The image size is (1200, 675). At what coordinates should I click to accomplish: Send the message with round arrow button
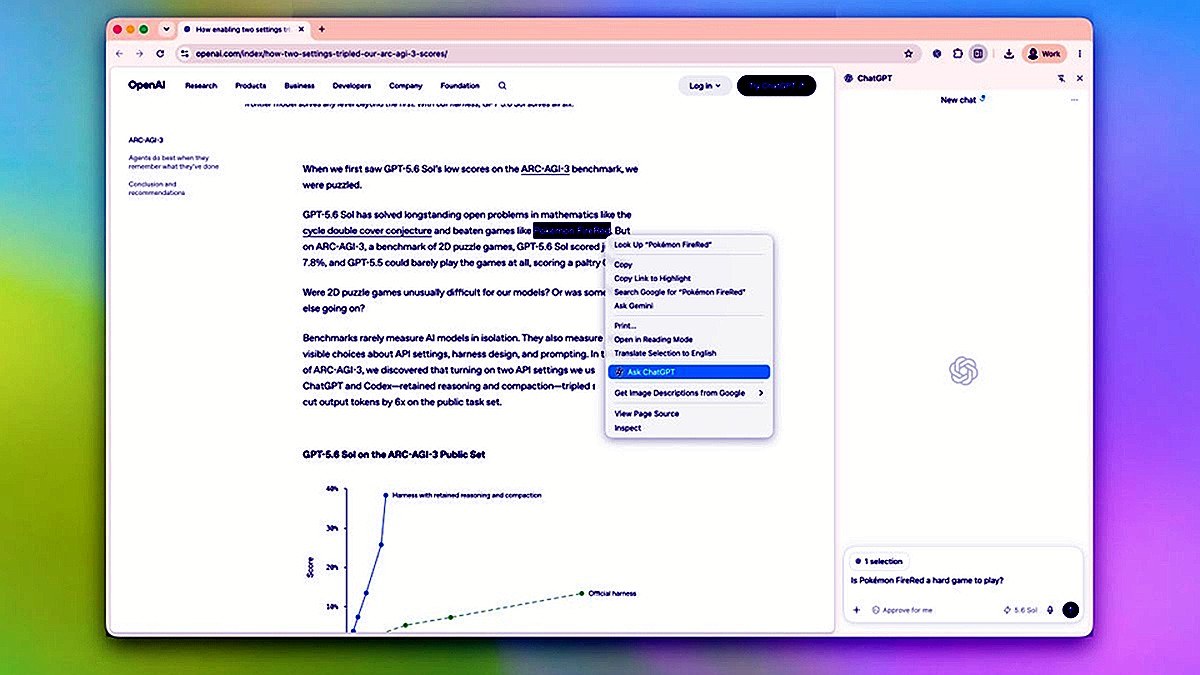tap(1071, 610)
